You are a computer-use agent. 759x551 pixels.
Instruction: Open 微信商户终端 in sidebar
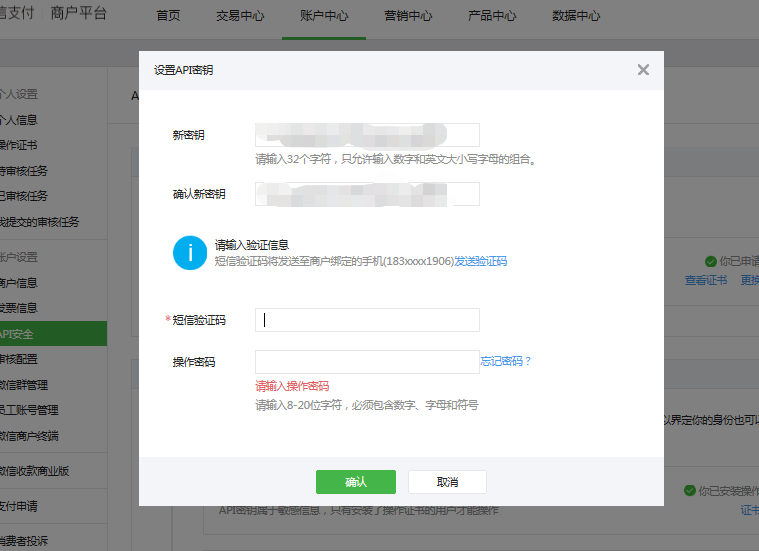(29, 436)
